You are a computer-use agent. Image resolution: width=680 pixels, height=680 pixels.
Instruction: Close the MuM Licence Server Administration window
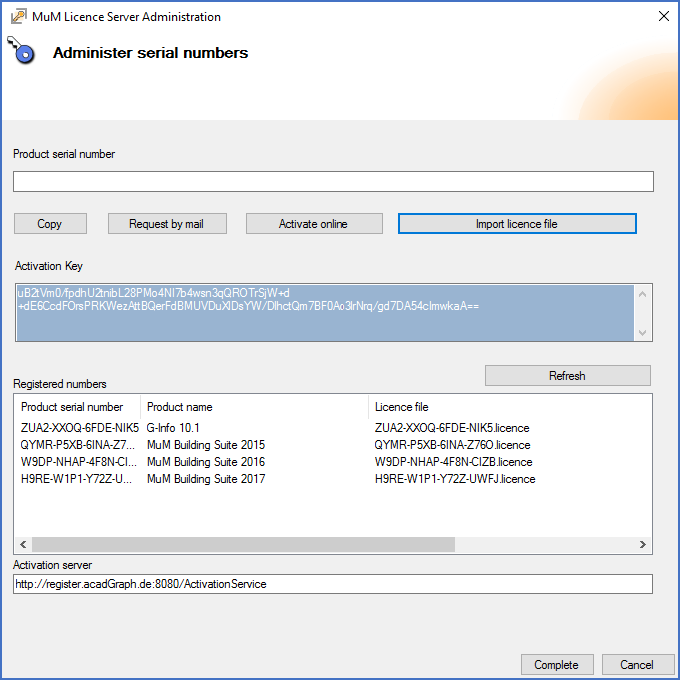point(664,16)
